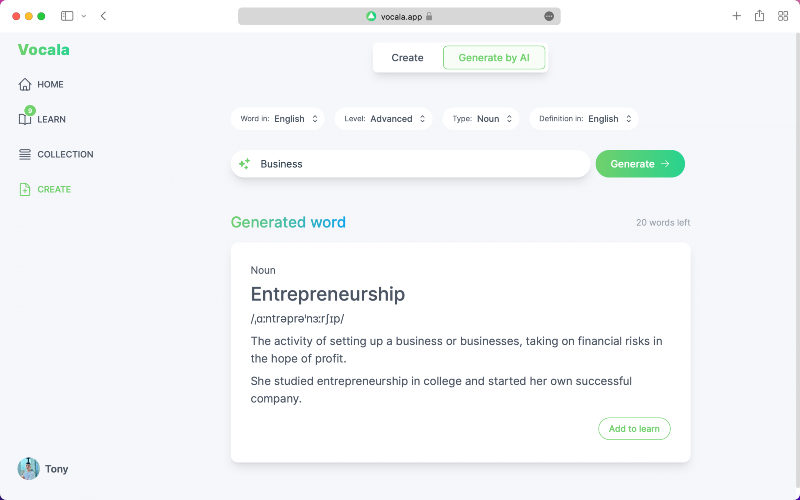Click the AI sparkle icon in input
The width and height of the screenshot is (800, 500).
244,164
